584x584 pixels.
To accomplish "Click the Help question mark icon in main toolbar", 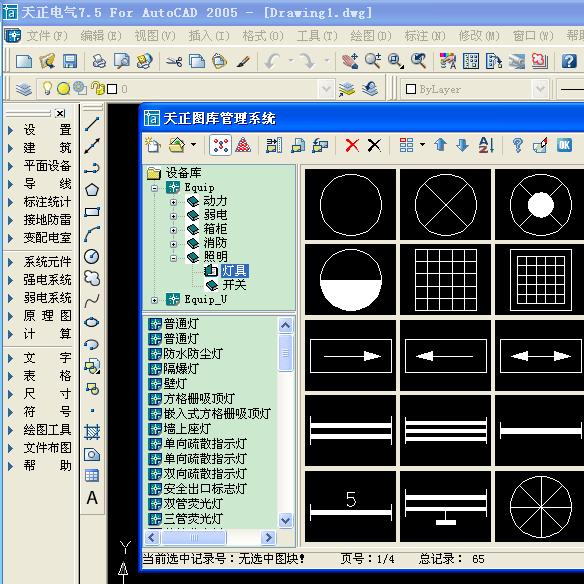I will (569, 61).
